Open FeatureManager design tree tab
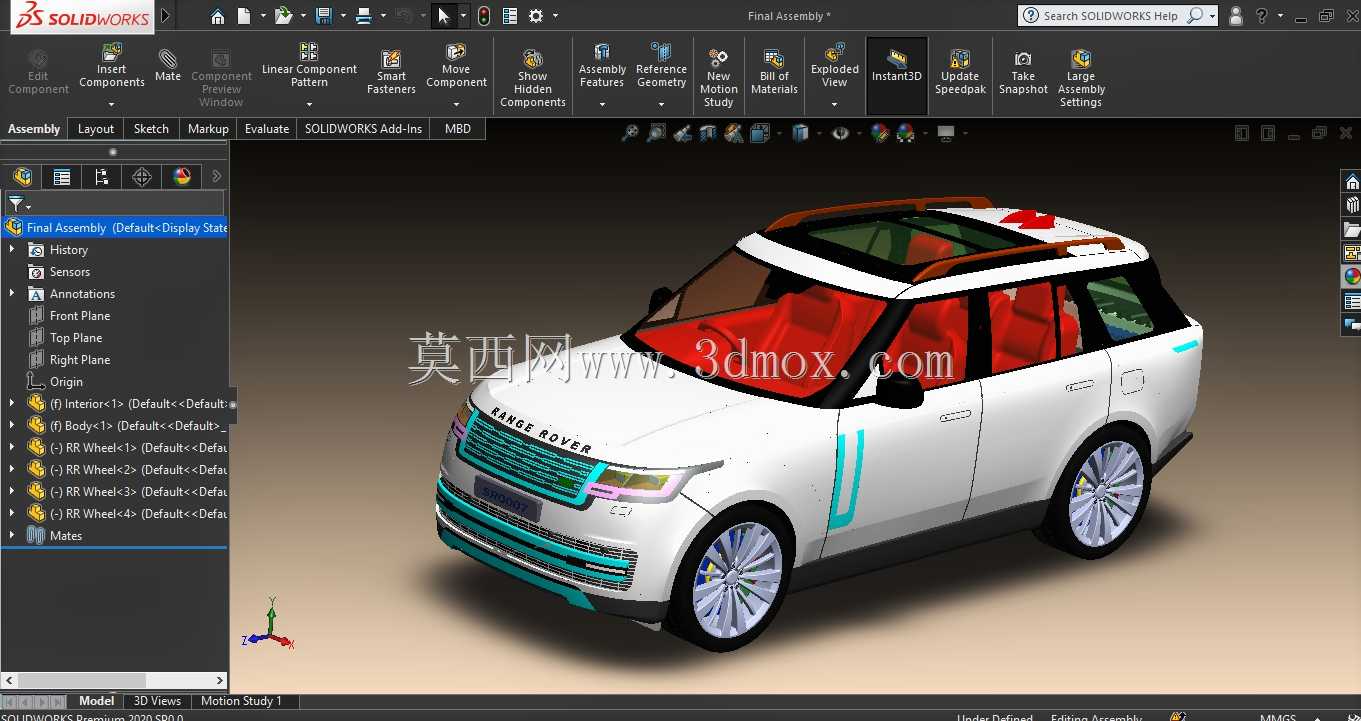Viewport: 1361px width, 721px height. coord(22,177)
